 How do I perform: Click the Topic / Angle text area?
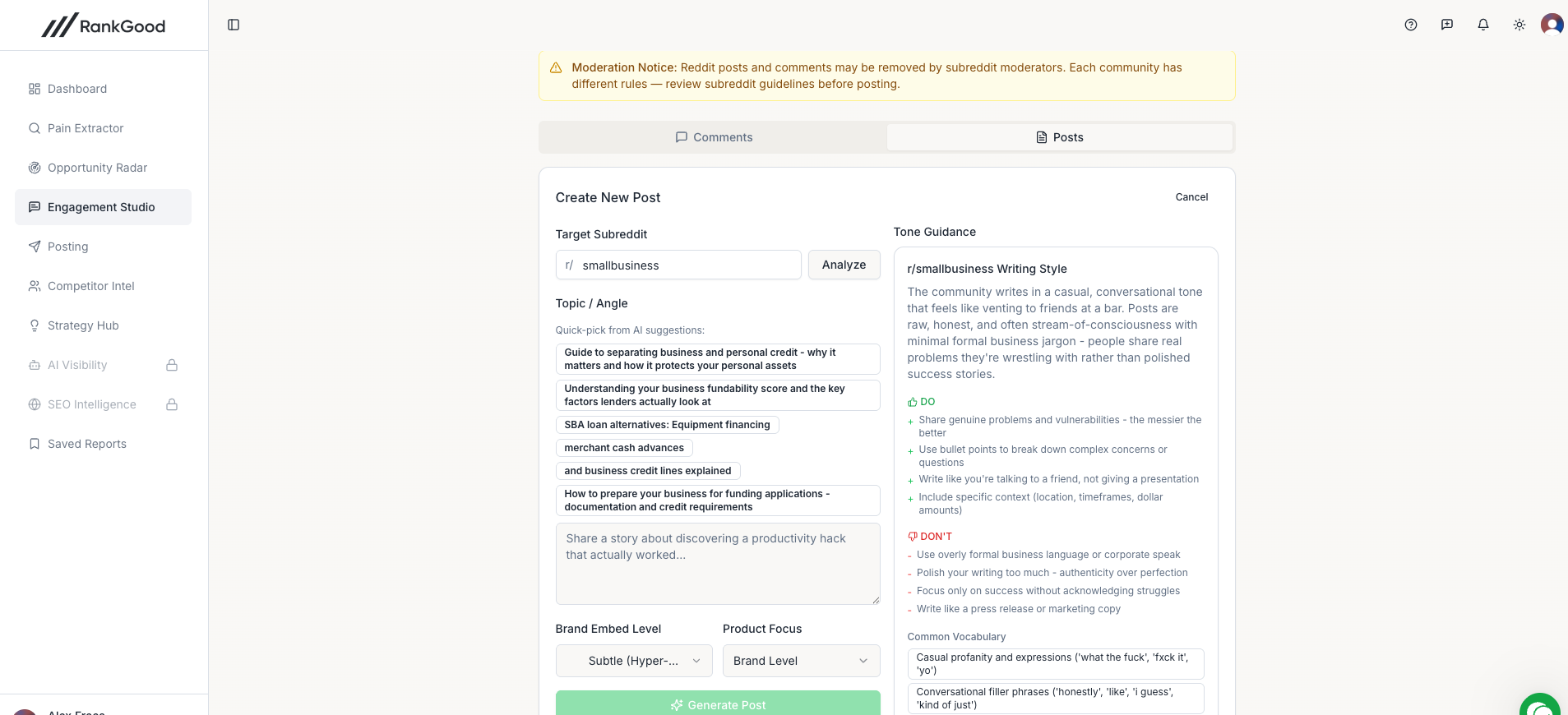point(718,564)
